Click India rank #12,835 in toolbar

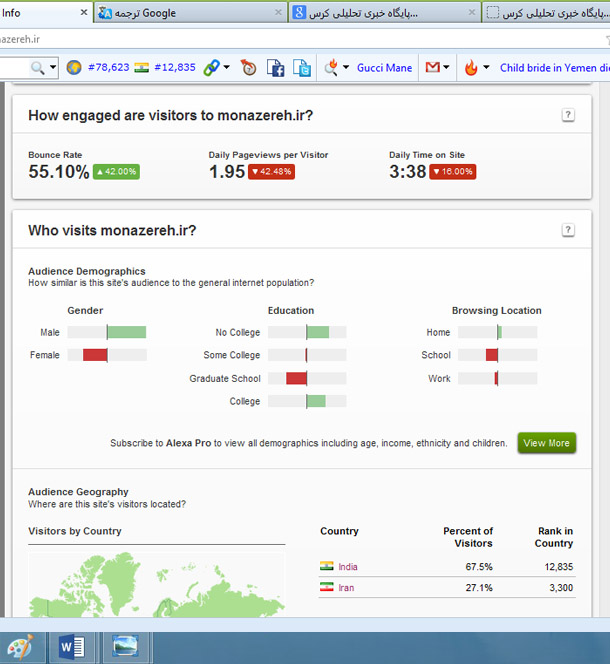pyautogui.click(x=175, y=67)
